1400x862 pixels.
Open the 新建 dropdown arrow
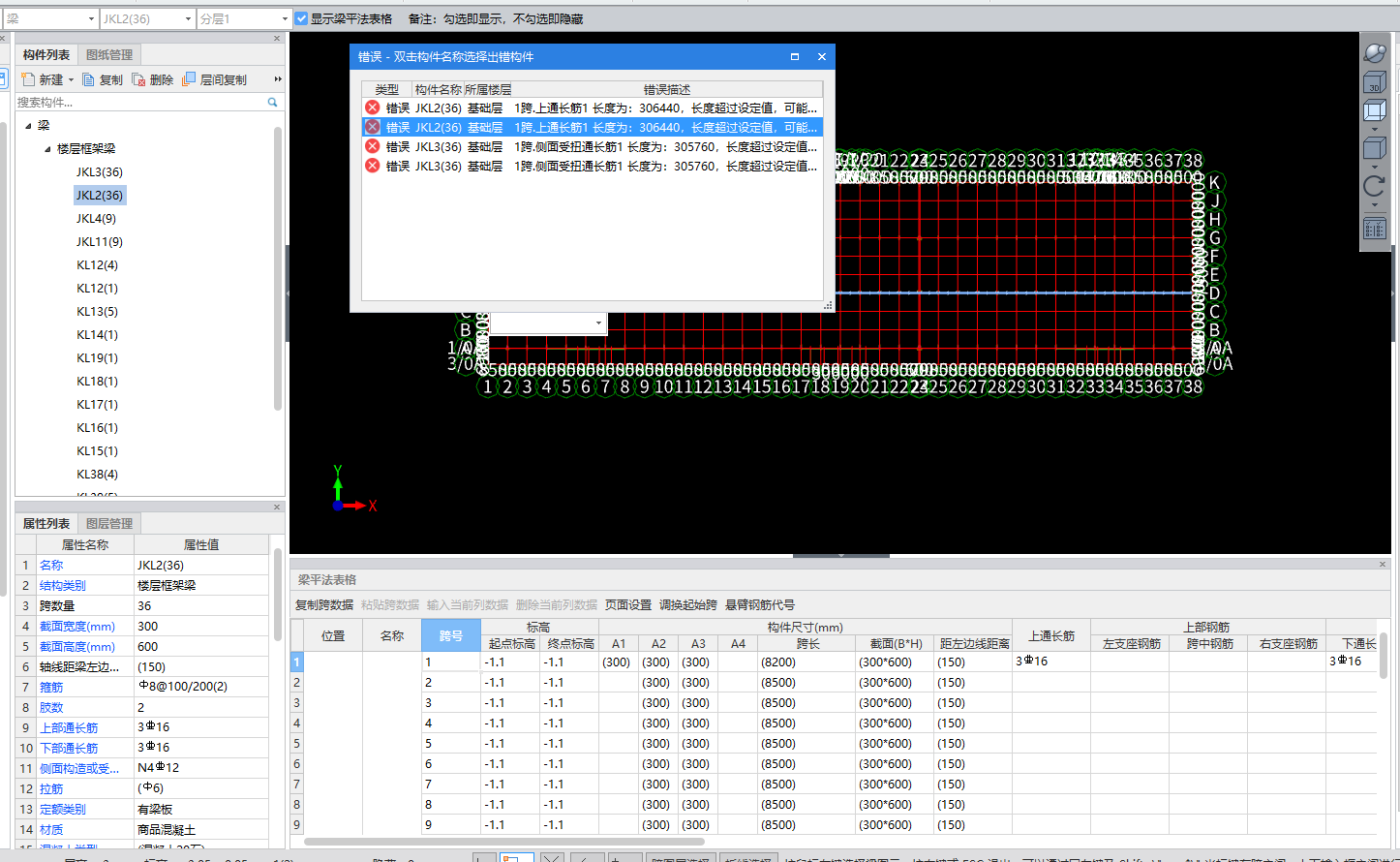(x=71, y=80)
